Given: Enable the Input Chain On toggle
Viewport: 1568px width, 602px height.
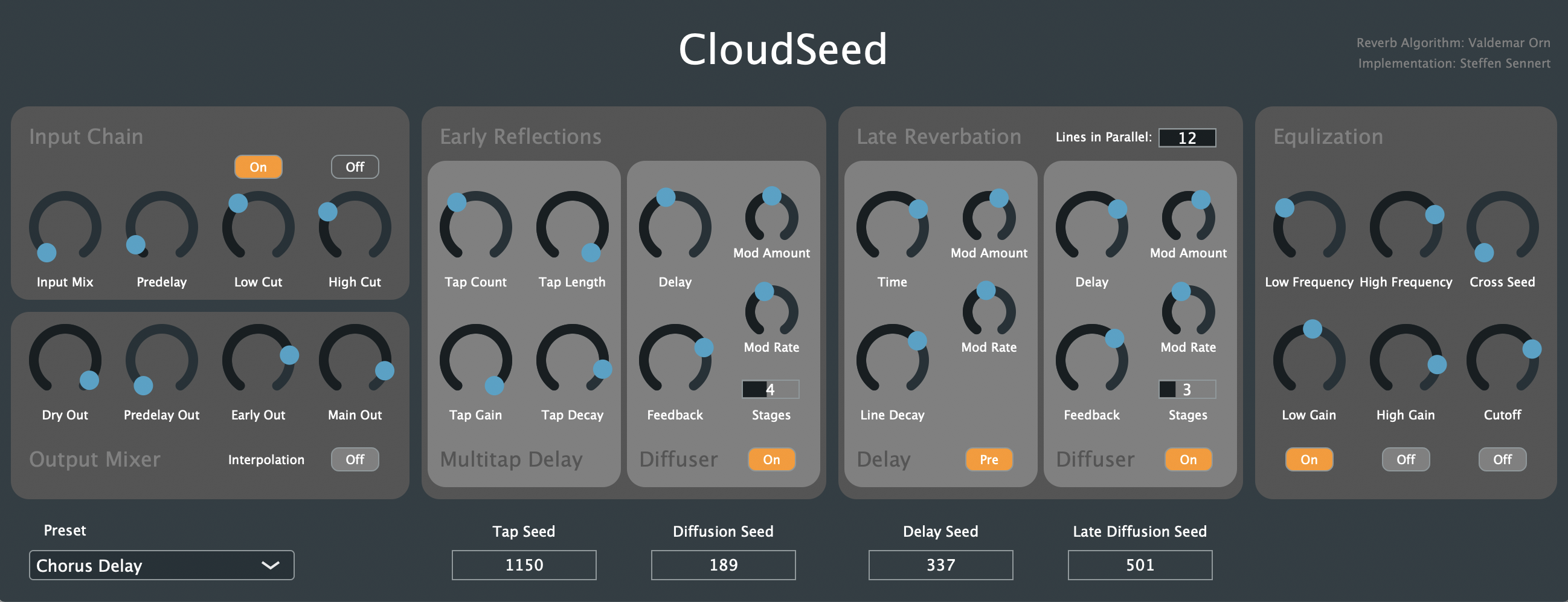Looking at the screenshot, I should tap(258, 166).
